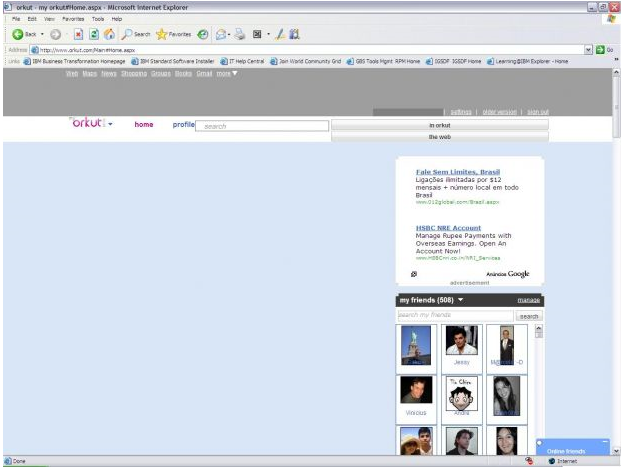Open the Statue of Liberty friend photo
The width and height of the screenshot is (628, 468).
[x=416, y=345]
